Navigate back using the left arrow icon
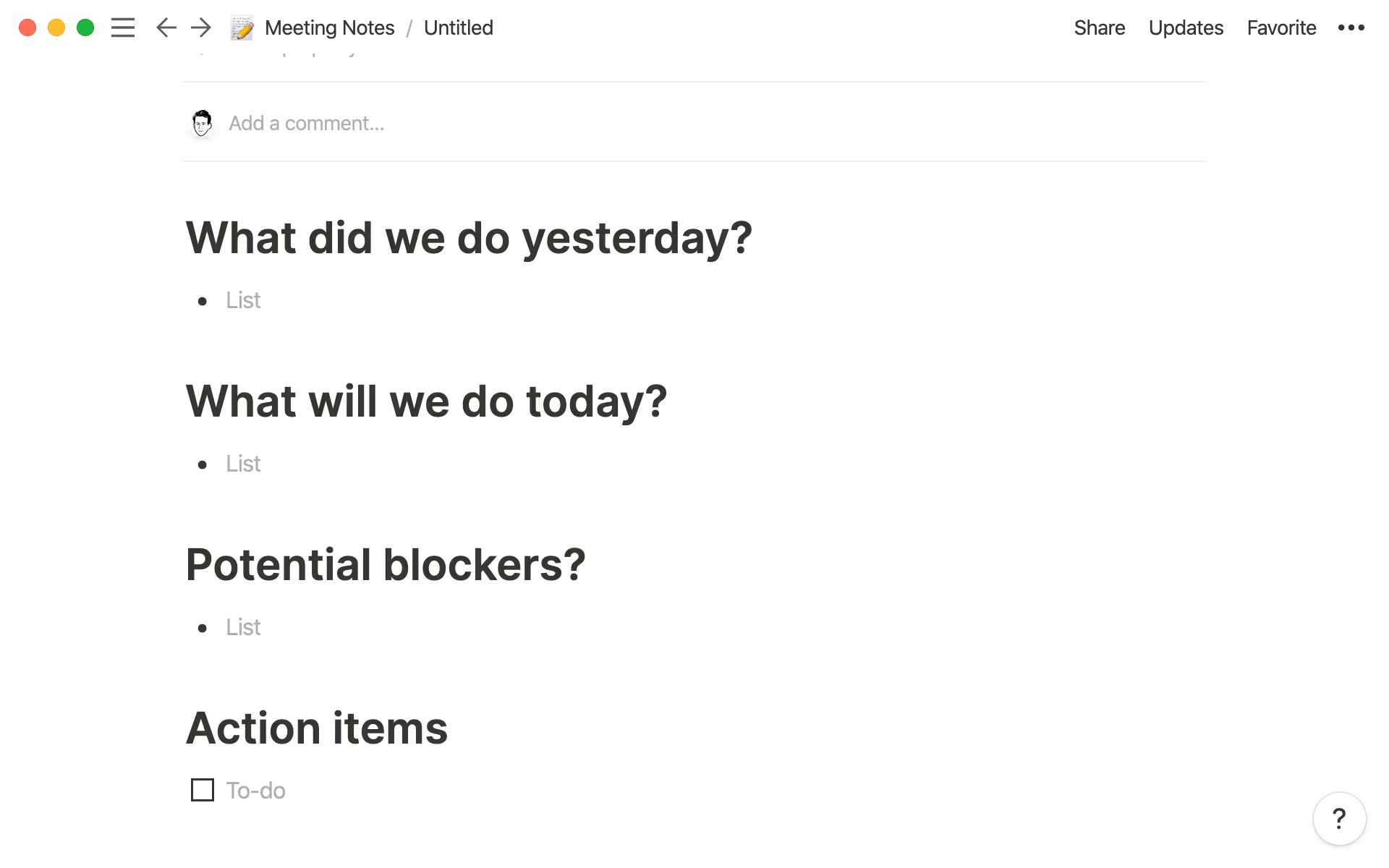Screen dimensions: 1389x868 (166, 27)
